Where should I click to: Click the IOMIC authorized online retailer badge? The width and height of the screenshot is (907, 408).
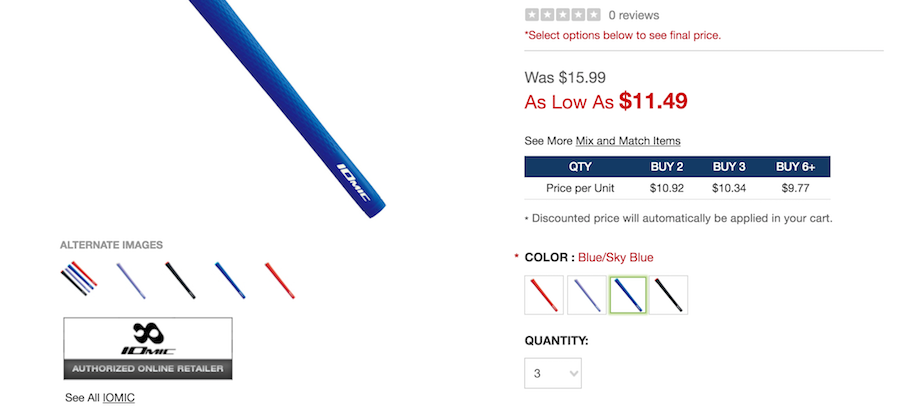pyautogui.click(x=148, y=348)
